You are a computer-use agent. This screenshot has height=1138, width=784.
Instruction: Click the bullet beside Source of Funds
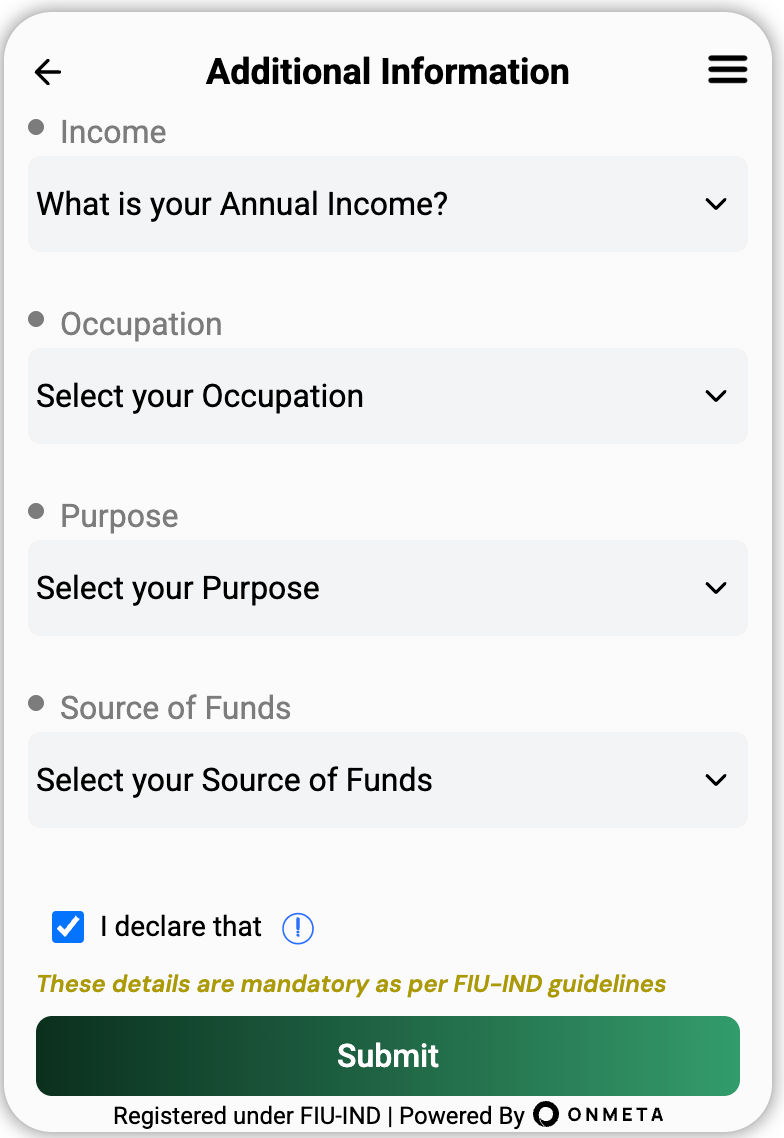(37, 703)
